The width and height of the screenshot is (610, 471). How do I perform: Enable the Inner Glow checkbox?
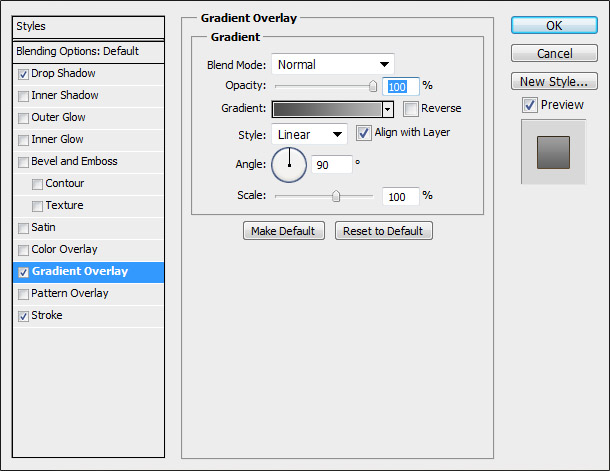click(x=23, y=140)
